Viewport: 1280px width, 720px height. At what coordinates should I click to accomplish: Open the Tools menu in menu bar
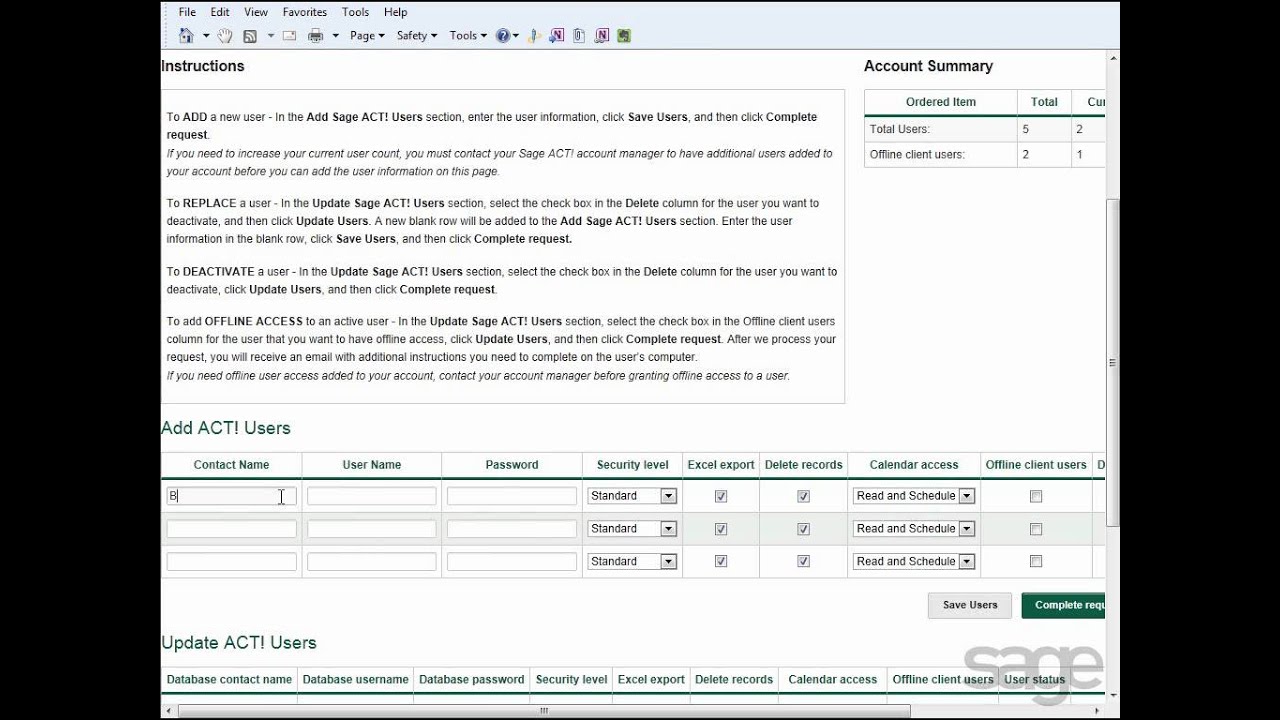[355, 12]
